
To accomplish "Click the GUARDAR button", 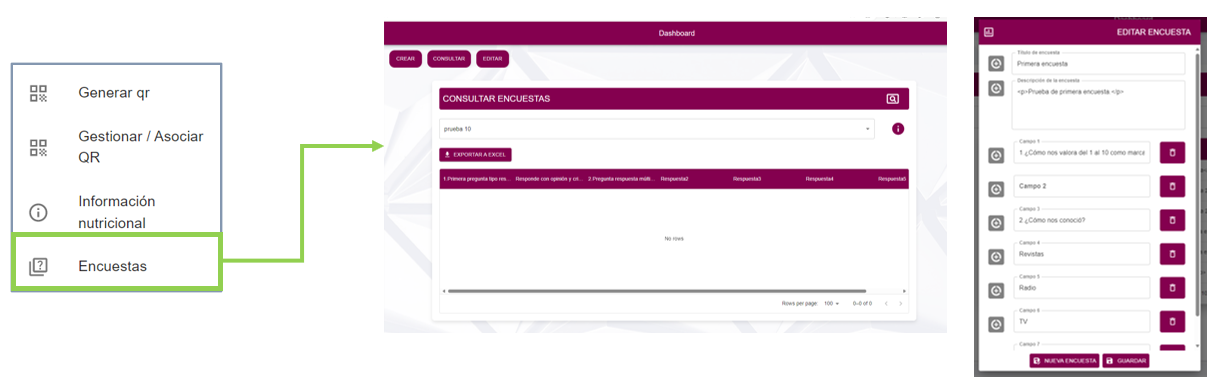I will 1126,360.
